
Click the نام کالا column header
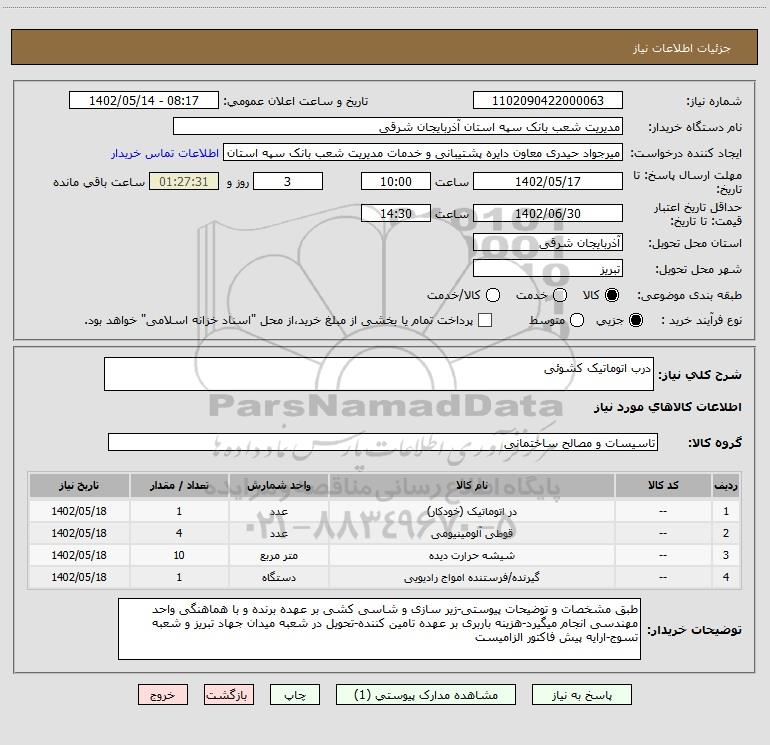tap(471, 485)
